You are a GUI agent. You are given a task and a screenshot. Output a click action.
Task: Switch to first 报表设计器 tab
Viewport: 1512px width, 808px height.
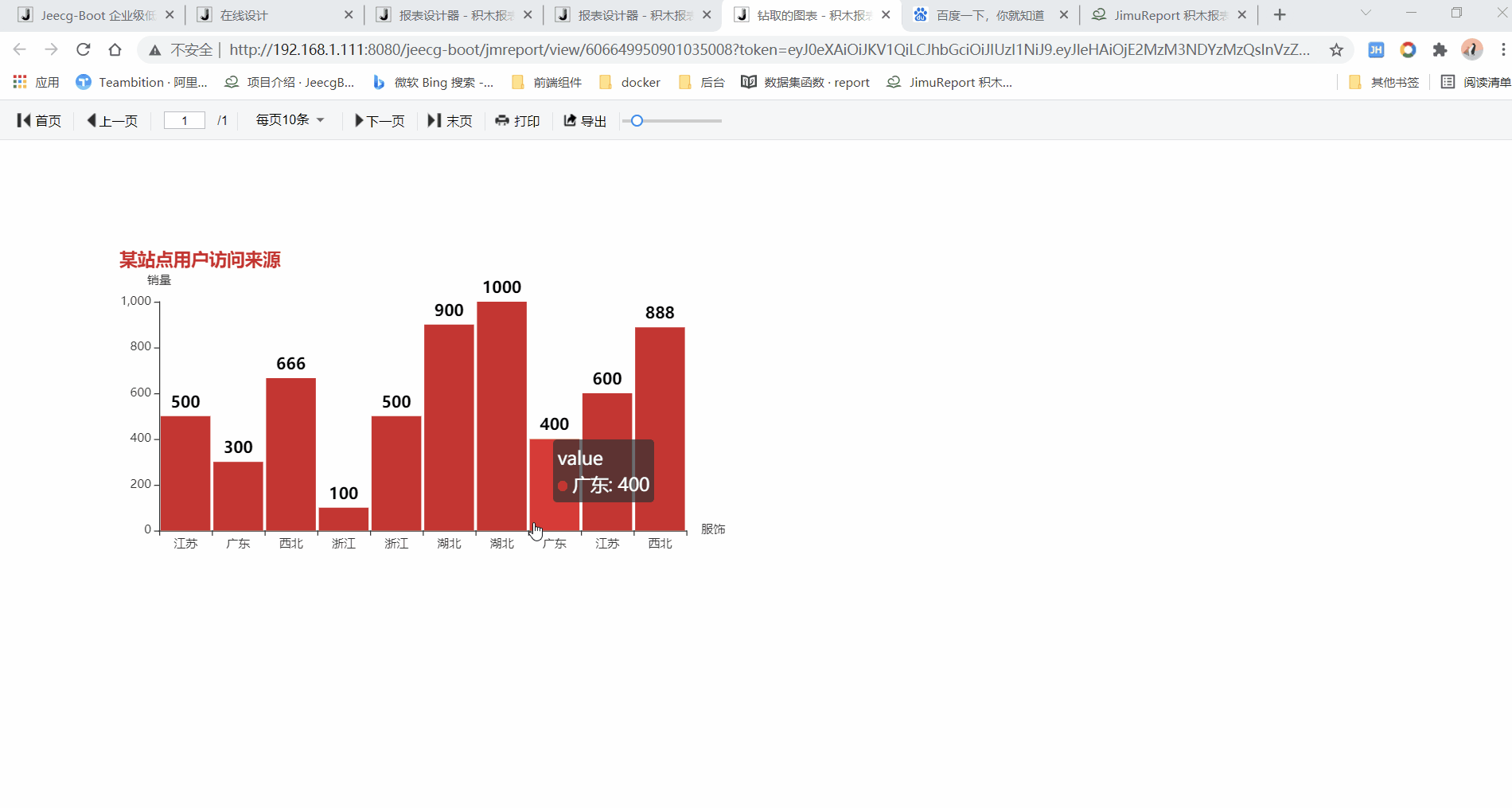(x=454, y=15)
